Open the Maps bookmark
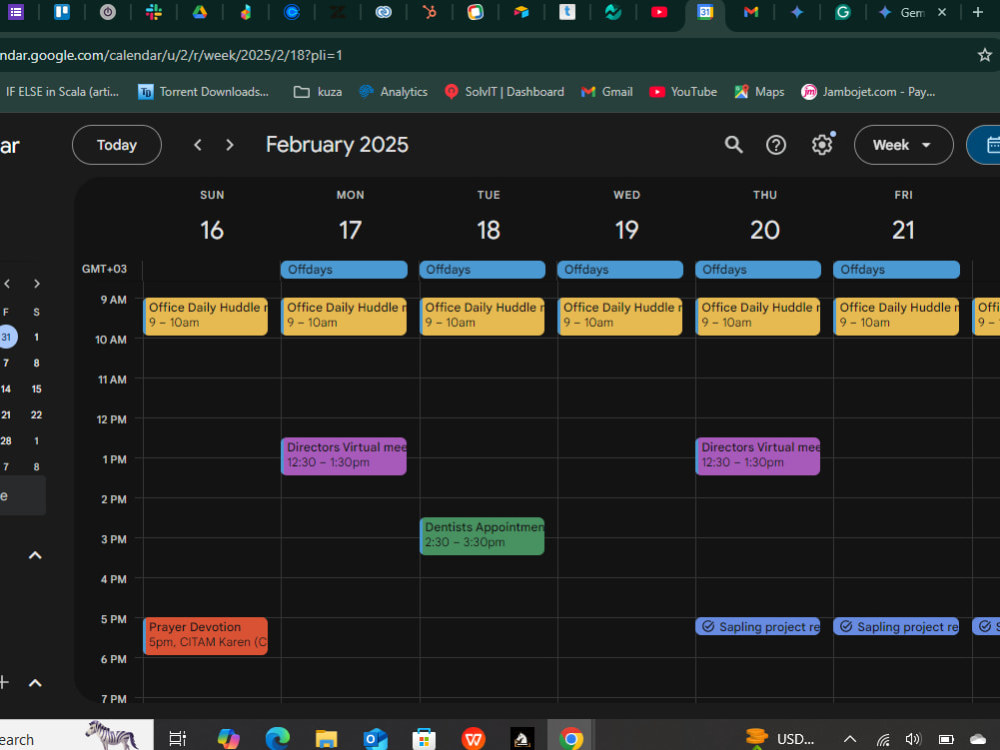Viewport: 1000px width, 750px height. click(759, 92)
